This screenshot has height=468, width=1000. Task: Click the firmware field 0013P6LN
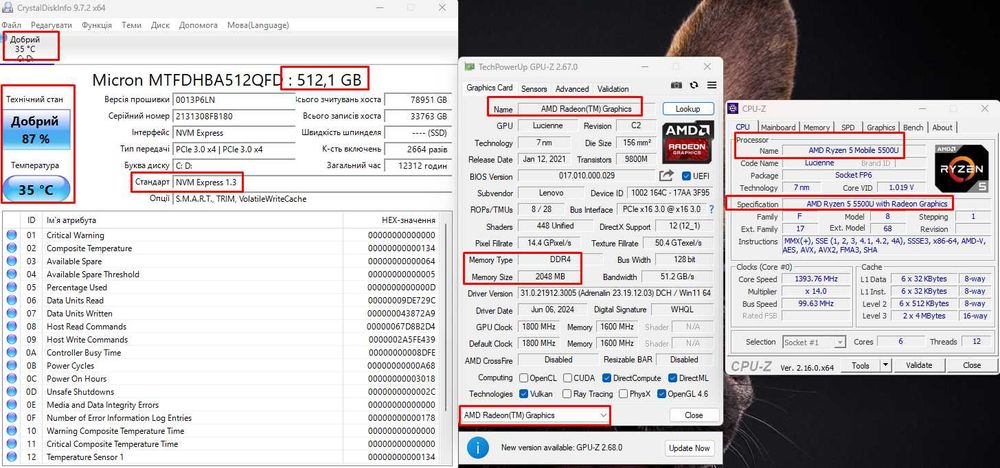coord(233,100)
